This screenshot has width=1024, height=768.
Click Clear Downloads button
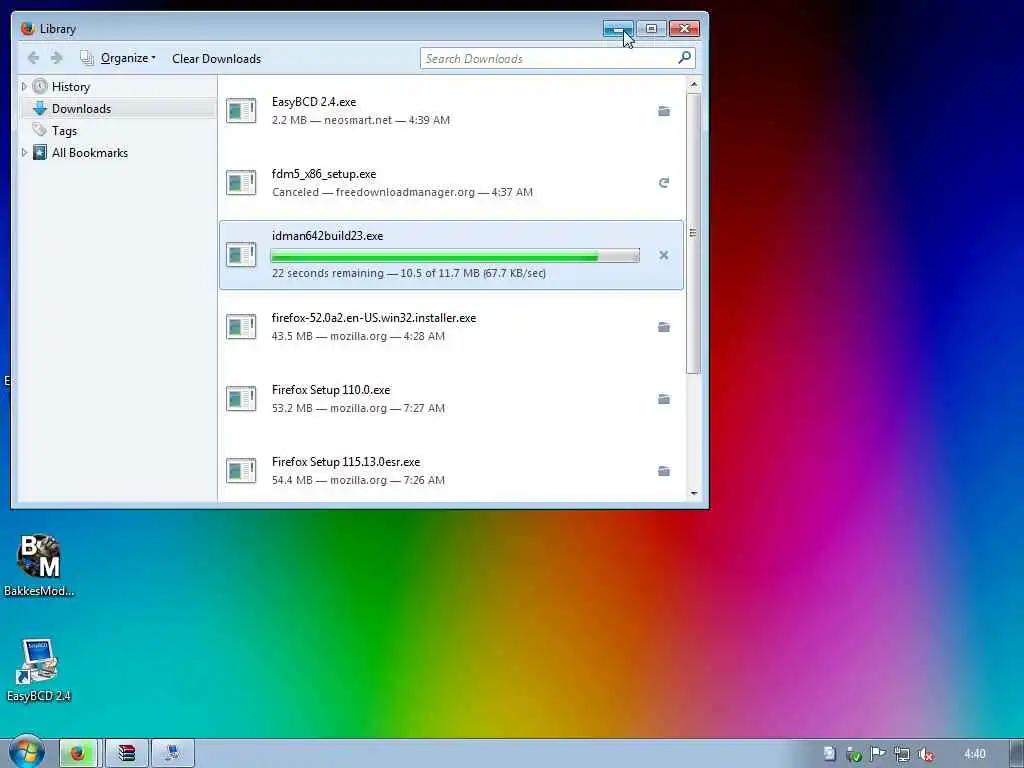tap(216, 58)
